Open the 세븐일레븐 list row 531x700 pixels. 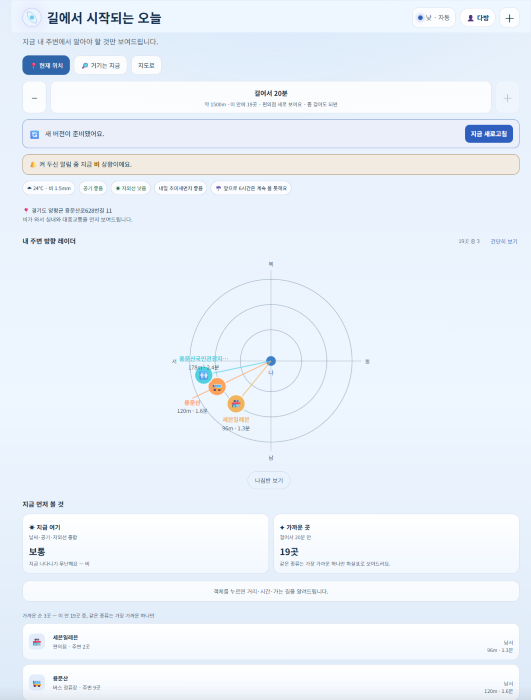tap(271, 642)
